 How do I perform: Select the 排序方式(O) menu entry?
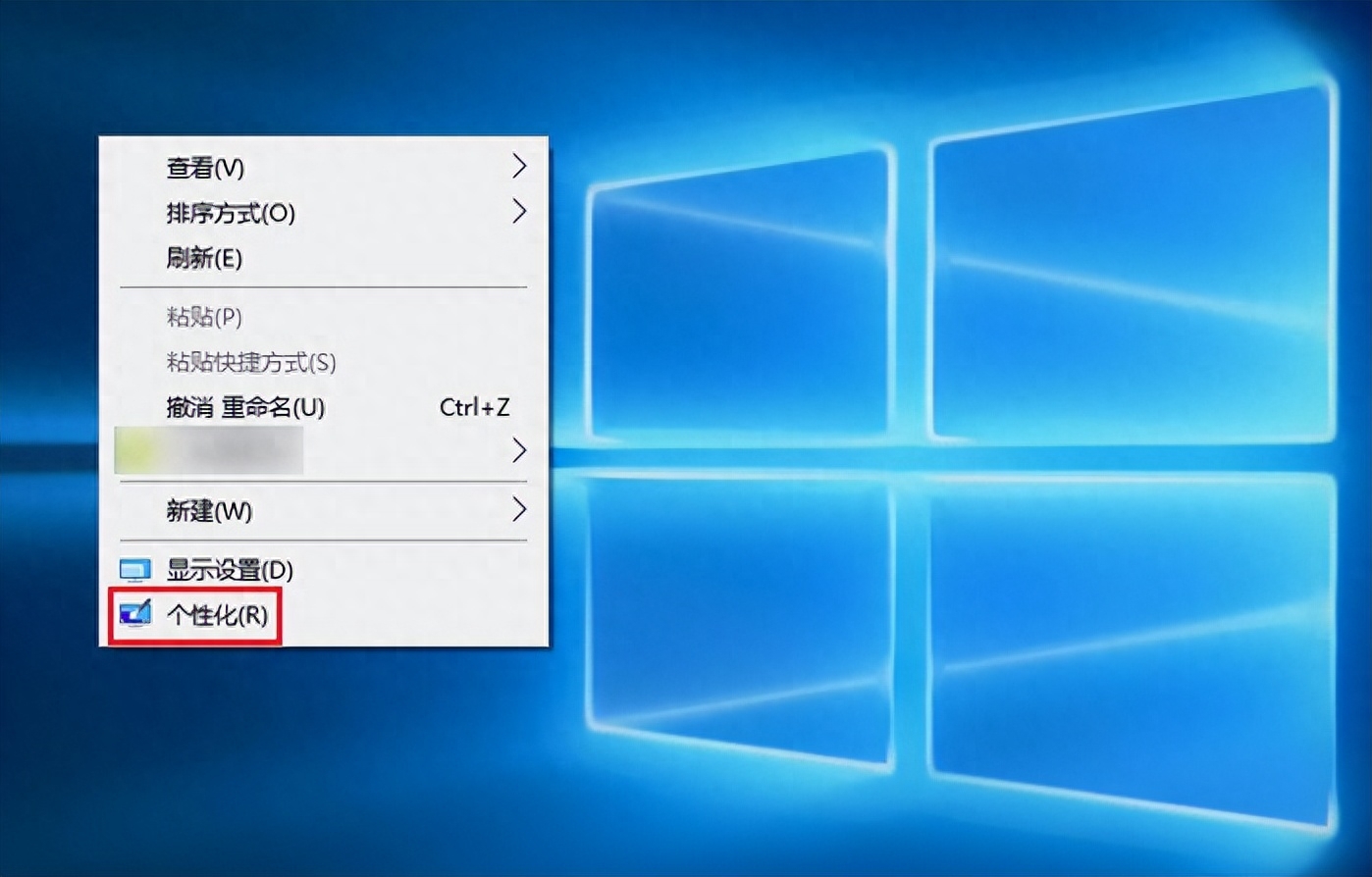coord(231,213)
